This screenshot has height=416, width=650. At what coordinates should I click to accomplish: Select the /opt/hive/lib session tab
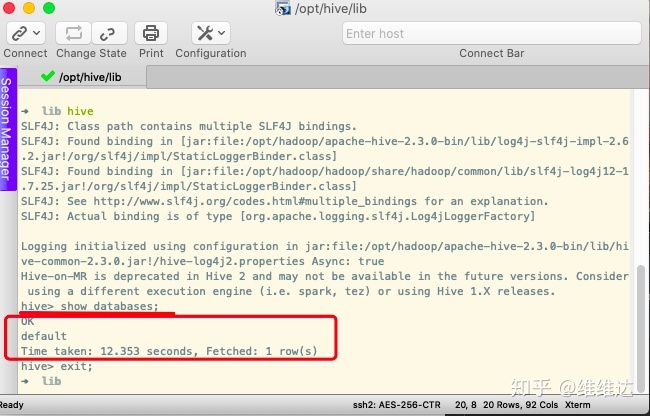click(x=82, y=77)
